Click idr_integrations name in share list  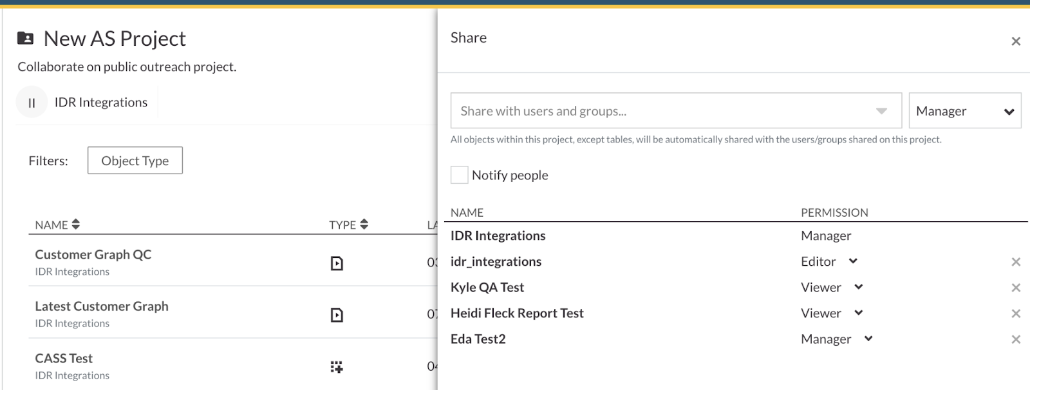click(x=496, y=262)
